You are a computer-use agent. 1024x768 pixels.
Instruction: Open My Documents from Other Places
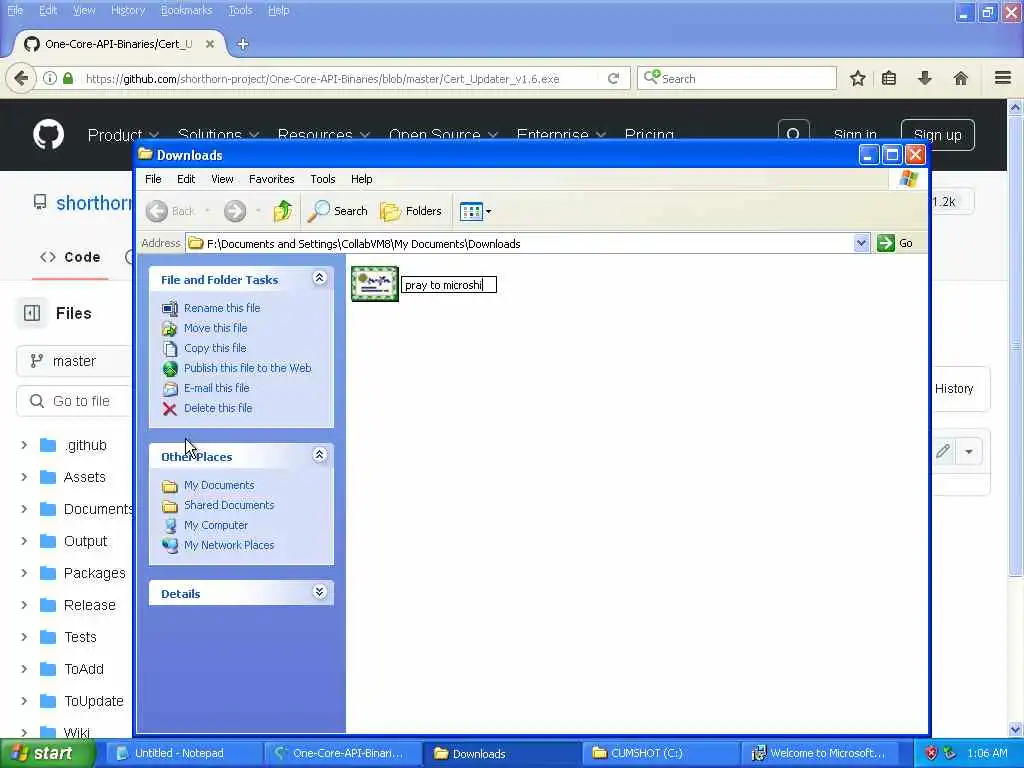click(x=219, y=485)
